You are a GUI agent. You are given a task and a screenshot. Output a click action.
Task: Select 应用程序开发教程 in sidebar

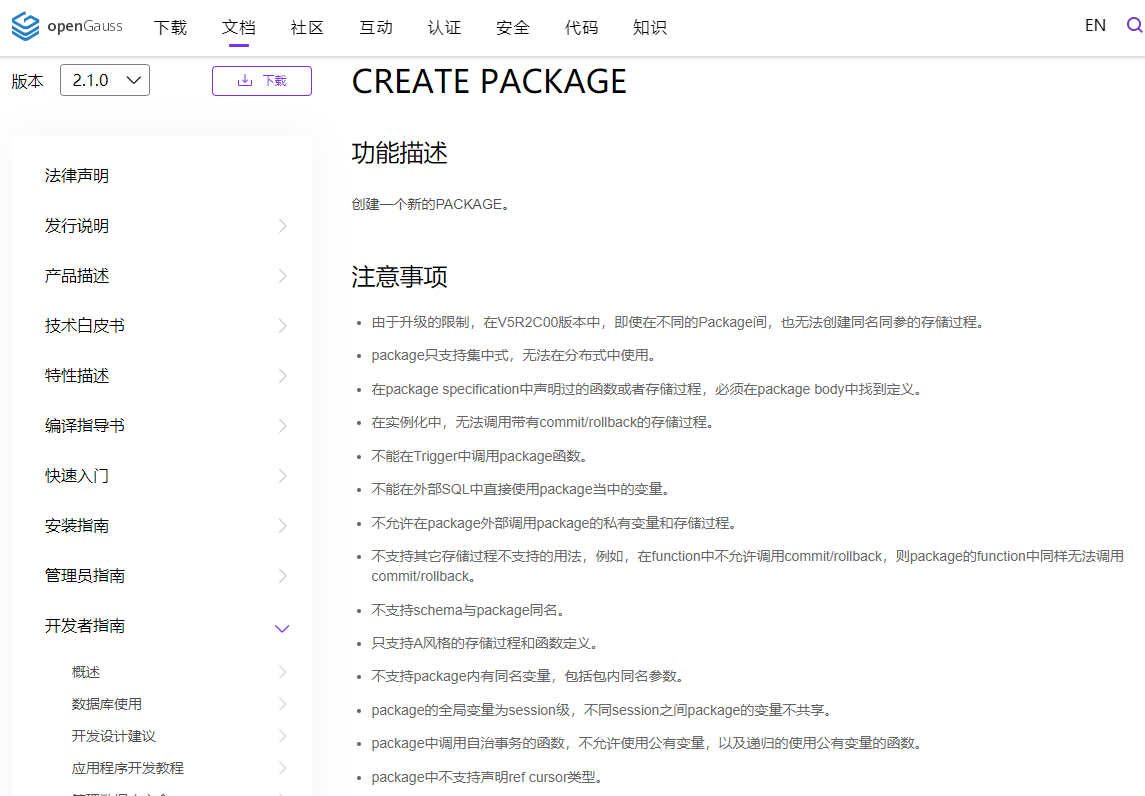(x=128, y=768)
